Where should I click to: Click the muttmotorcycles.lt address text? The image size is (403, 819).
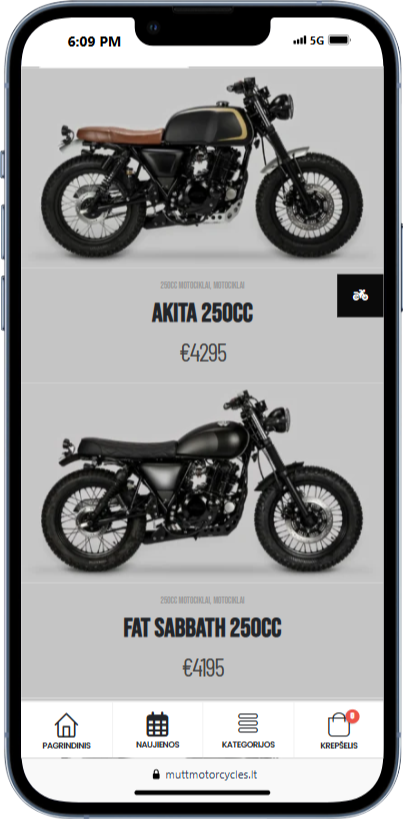click(x=211, y=774)
